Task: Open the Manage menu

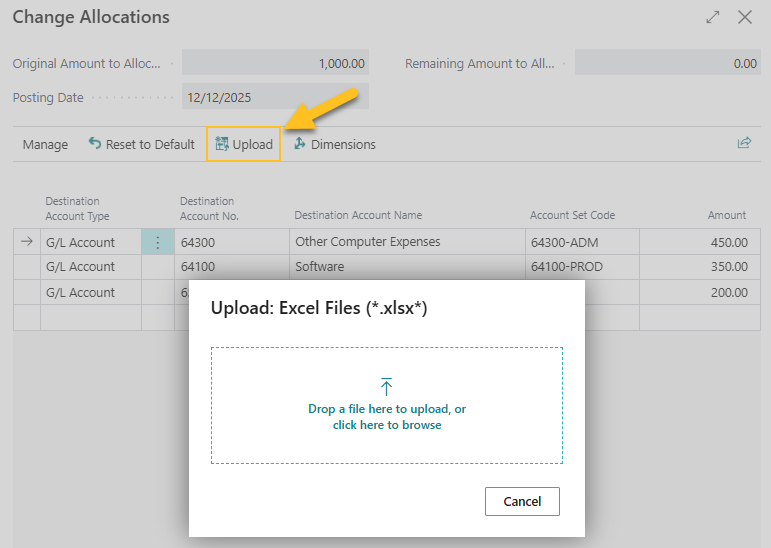Action: tap(45, 144)
